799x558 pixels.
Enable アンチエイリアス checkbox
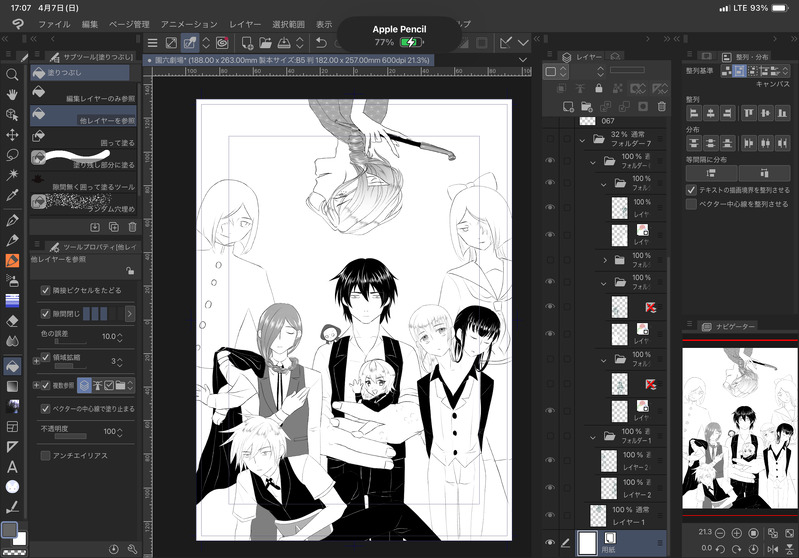tap(45, 456)
